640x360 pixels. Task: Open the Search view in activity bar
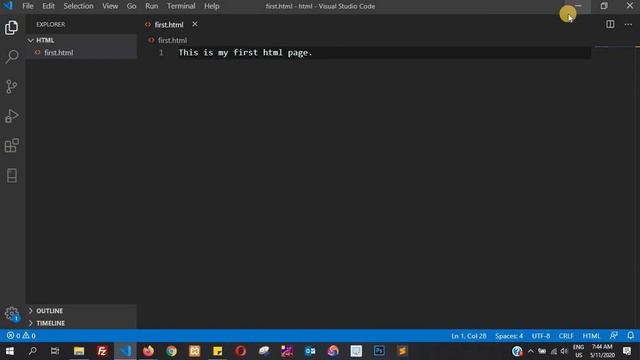(x=11, y=57)
